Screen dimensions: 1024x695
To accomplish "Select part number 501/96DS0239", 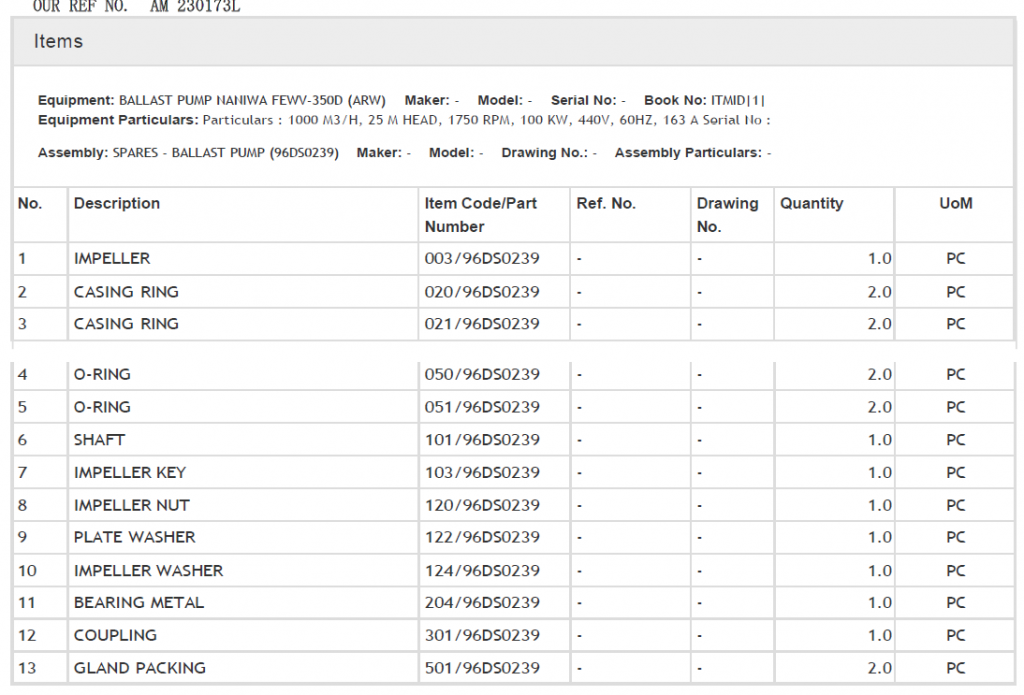I will [482, 668].
